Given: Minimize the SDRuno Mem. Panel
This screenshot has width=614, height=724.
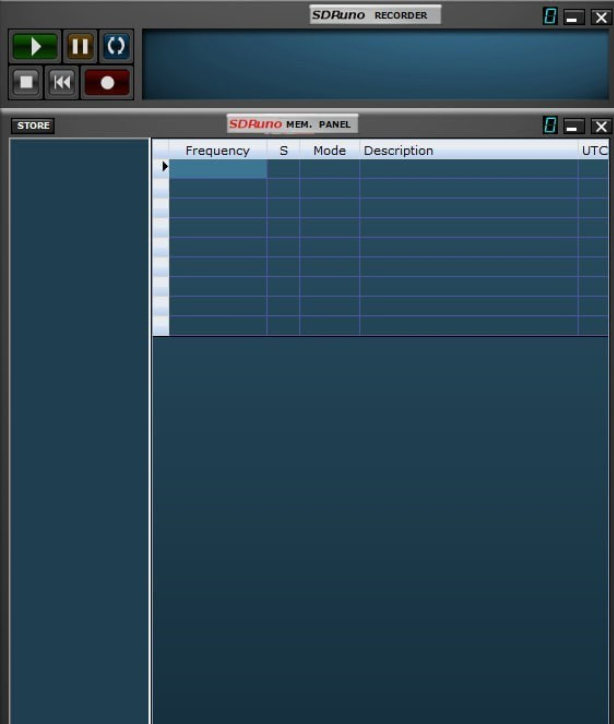Looking at the screenshot, I should tap(573, 127).
